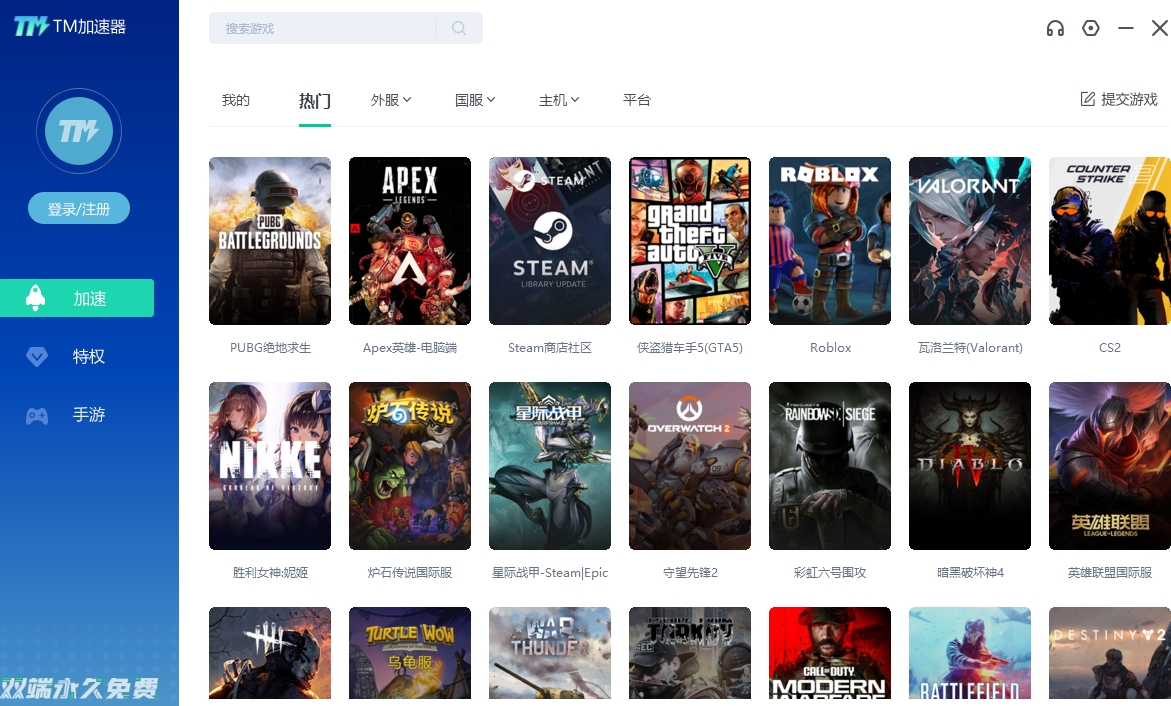Open the Destiny 2 cover
This screenshot has width=1171, height=706.
(x=1110, y=653)
